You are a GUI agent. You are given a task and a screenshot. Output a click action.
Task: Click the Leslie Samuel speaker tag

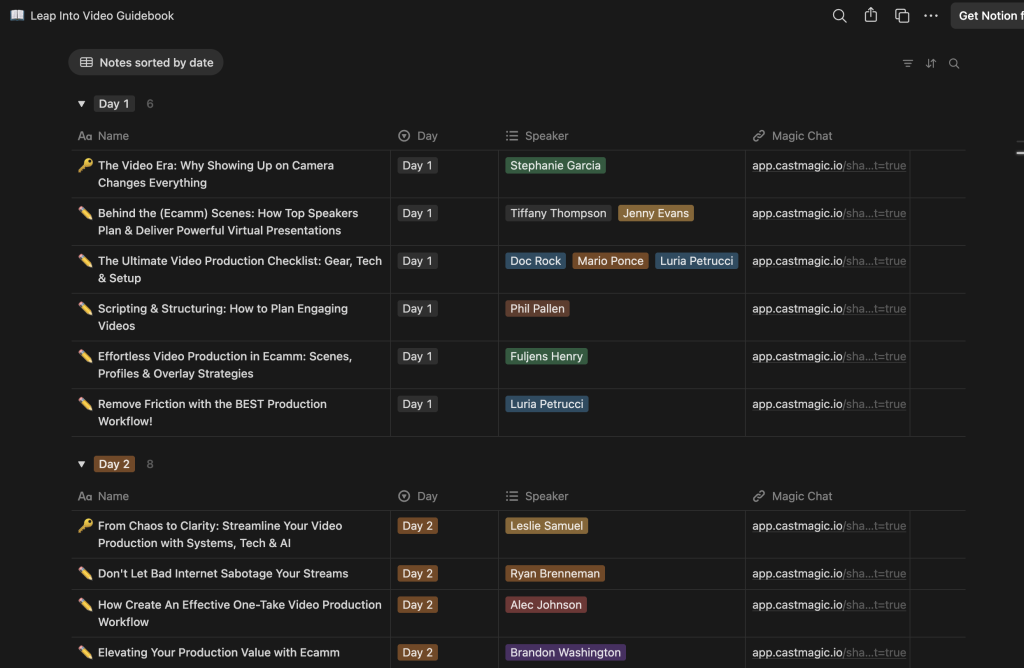pos(547,526)
